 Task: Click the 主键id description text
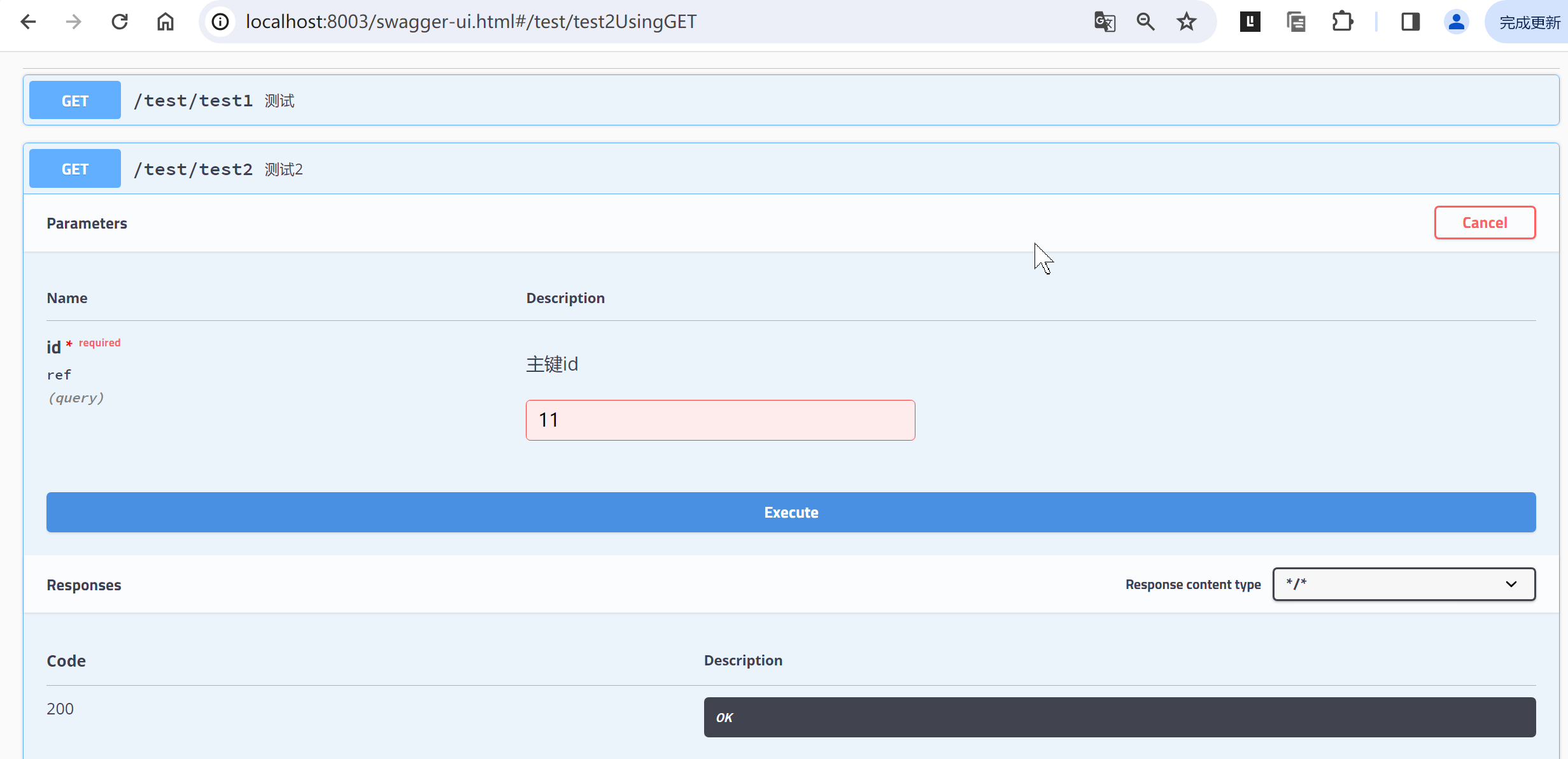[552, 364]
